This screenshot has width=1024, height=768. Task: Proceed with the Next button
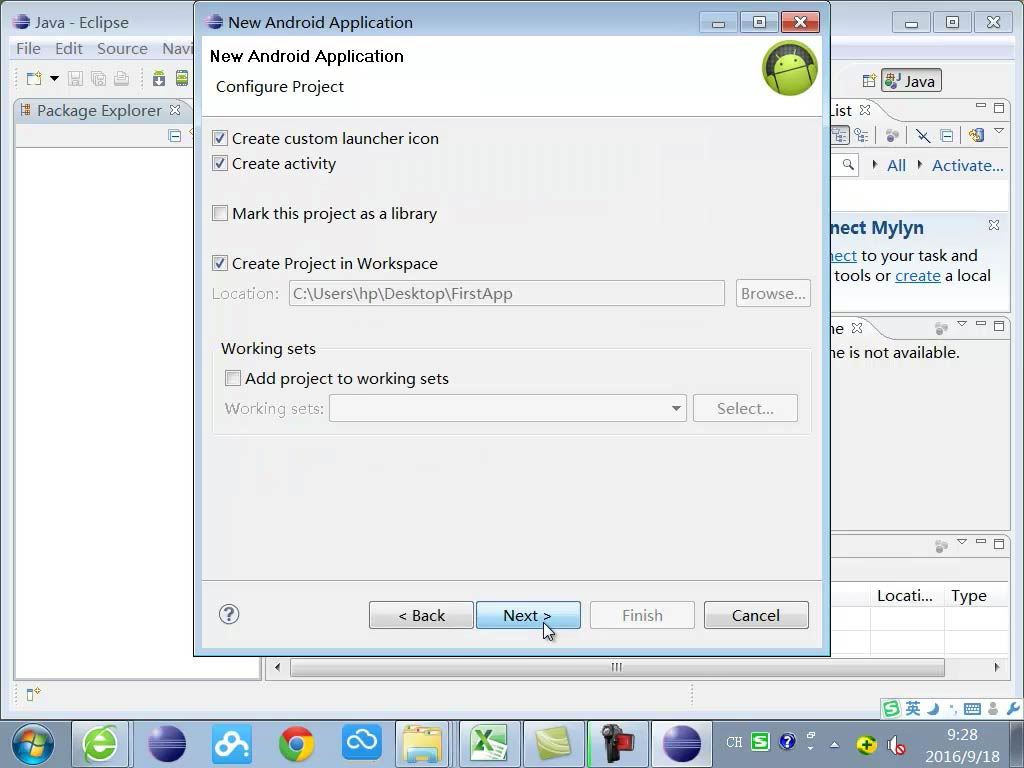(528, 615)
